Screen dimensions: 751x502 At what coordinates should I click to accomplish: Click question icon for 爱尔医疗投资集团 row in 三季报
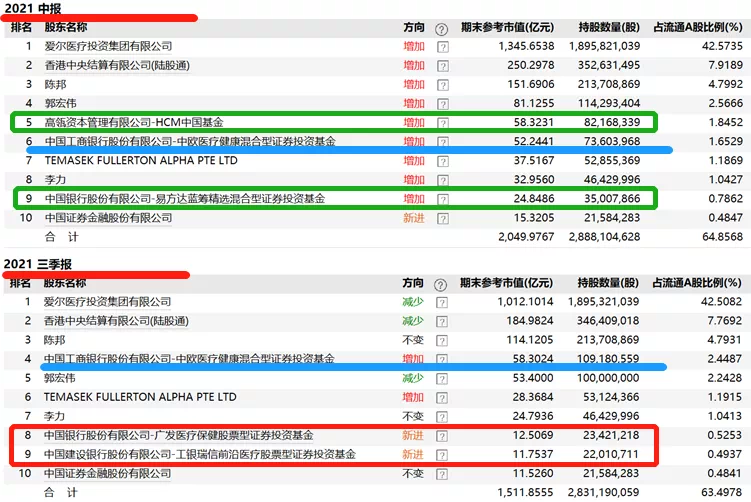pyautogui.click(x=442, y=303)
